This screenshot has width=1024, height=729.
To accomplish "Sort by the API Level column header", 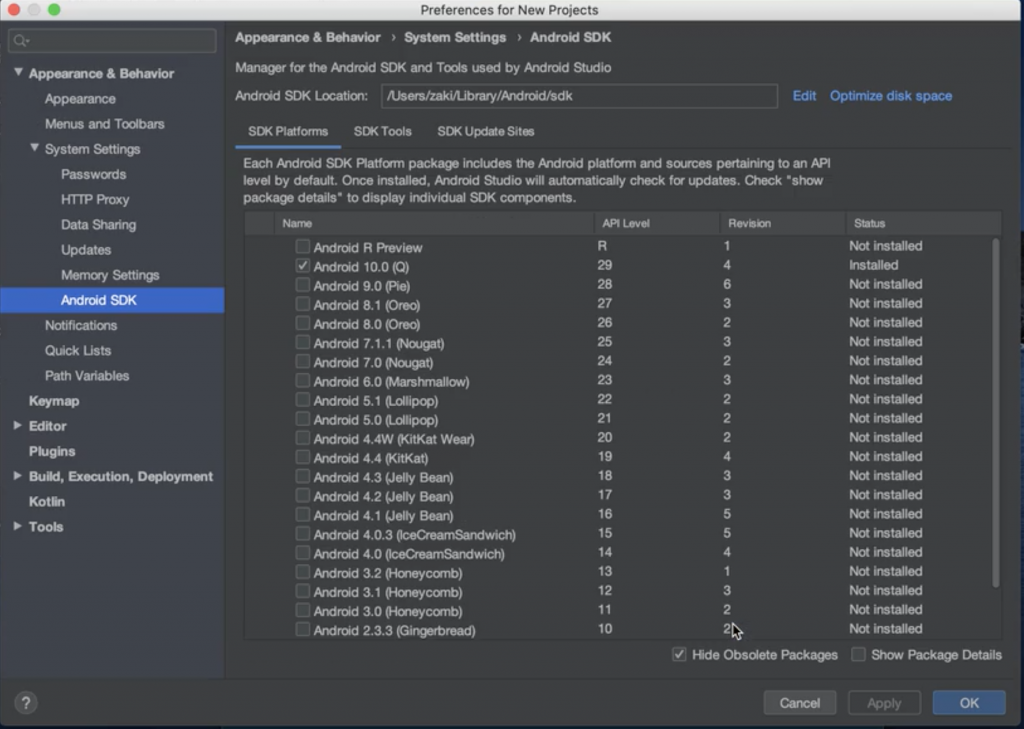I will point(656,223).
